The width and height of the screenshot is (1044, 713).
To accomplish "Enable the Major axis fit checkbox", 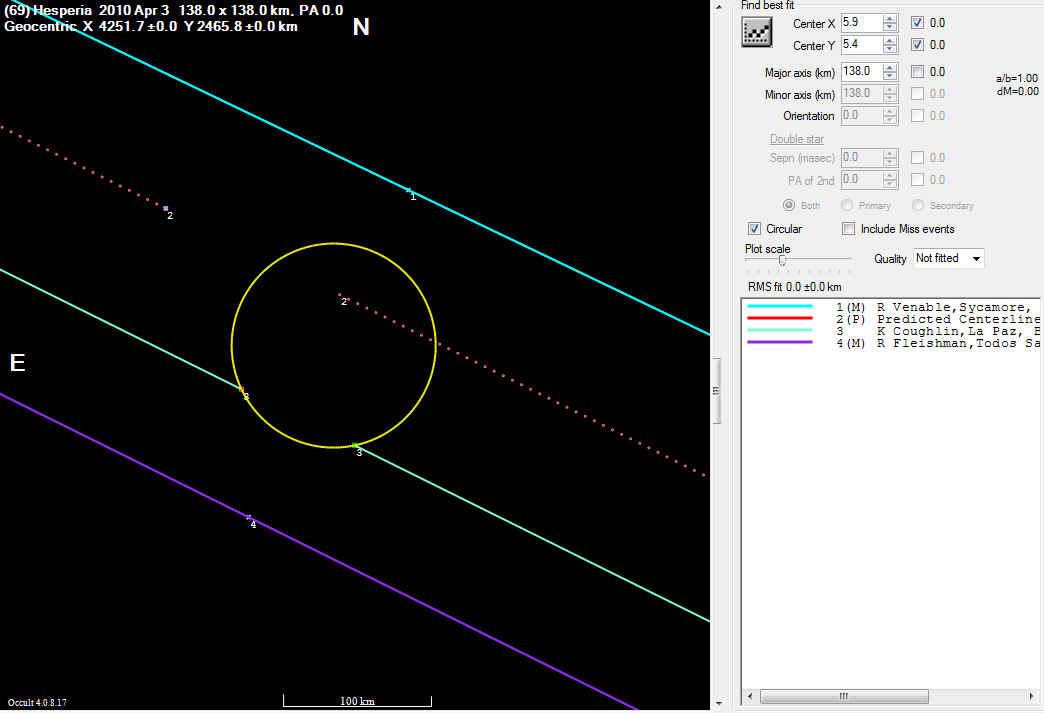I will pos(917,71).
